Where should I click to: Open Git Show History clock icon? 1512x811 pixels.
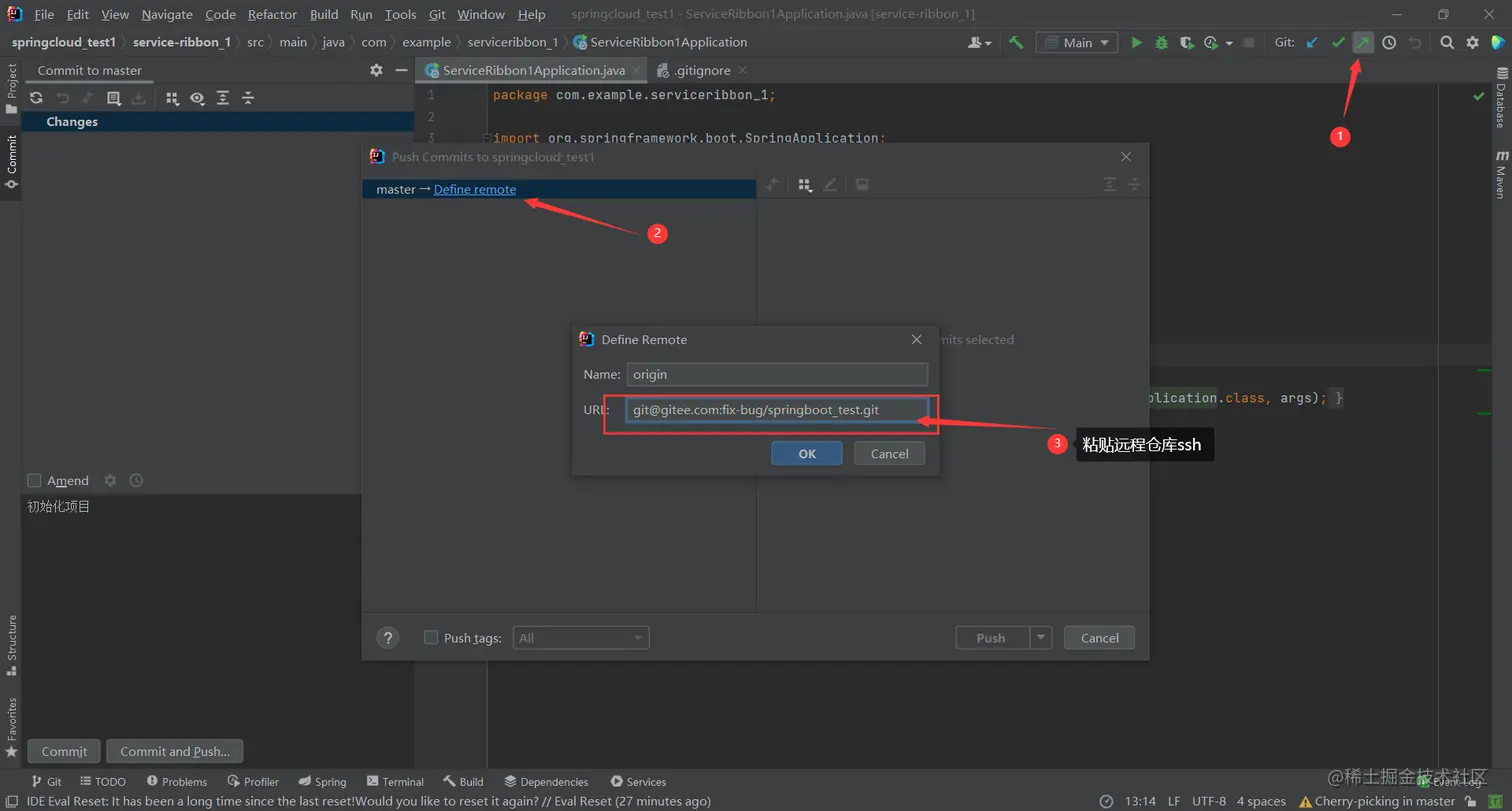(x=1389, y=43)
